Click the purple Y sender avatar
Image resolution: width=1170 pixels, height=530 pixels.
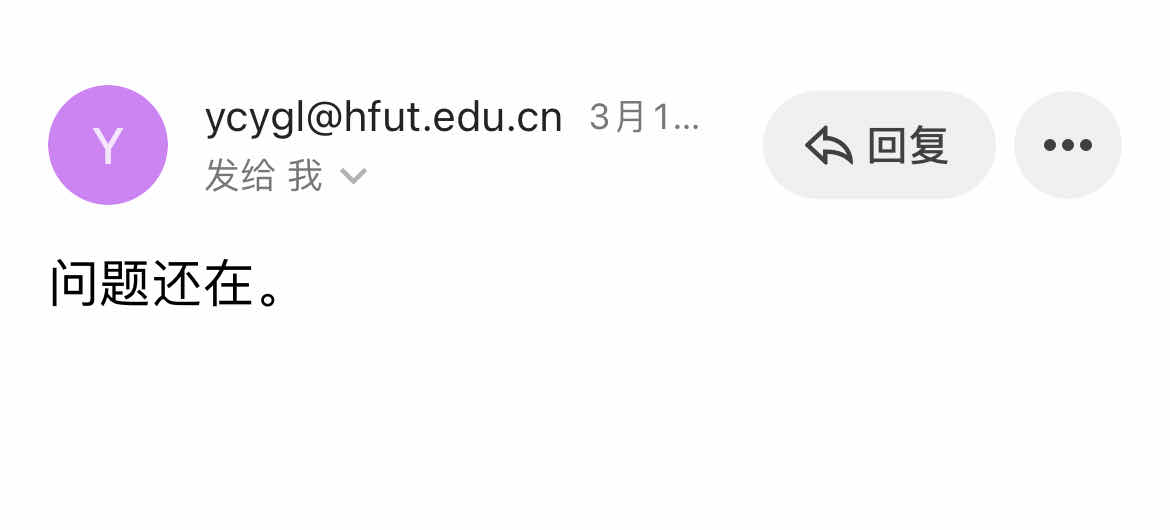coord(107,146)
